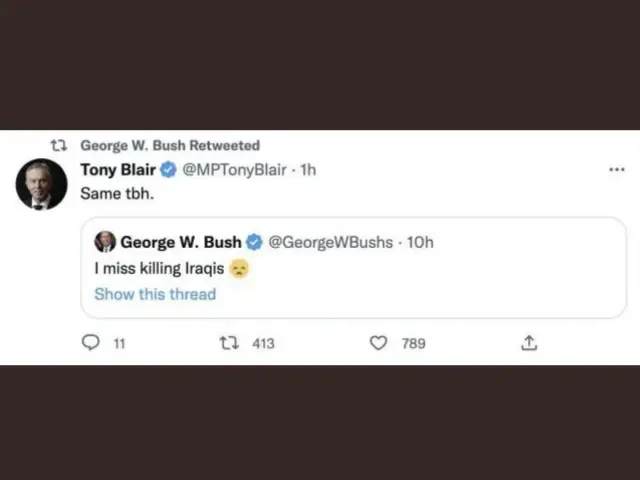Click the retweet icon beside 413
This screenshot has width=640, height=480.
[229, 343]
